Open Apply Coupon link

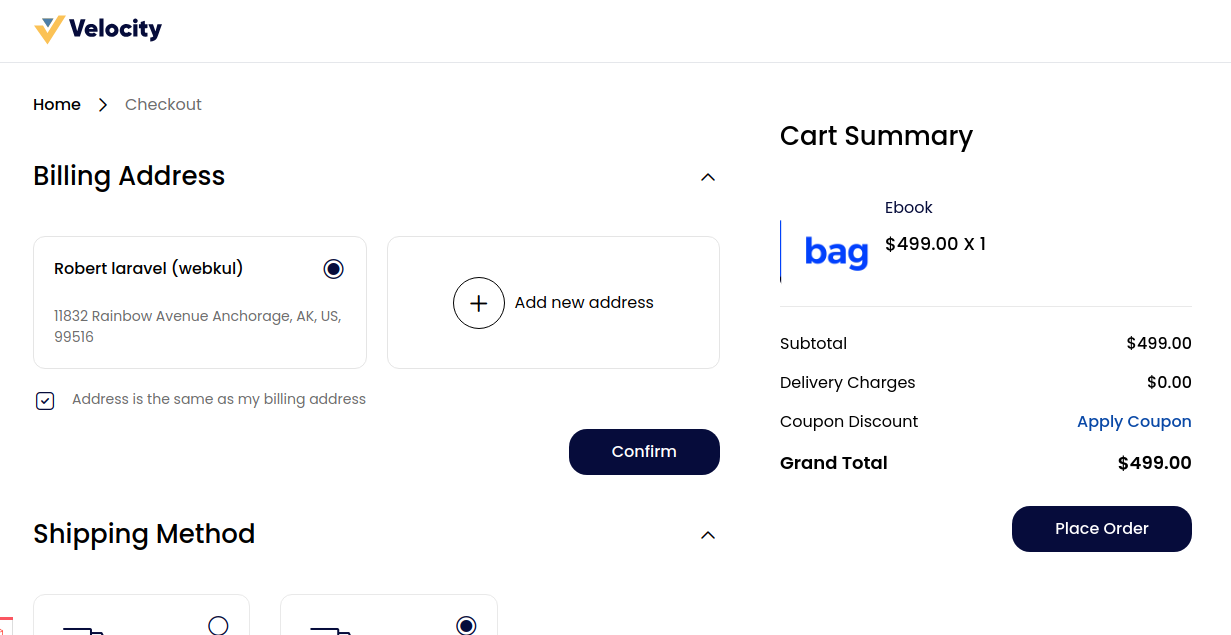[x=1134, y=421]
